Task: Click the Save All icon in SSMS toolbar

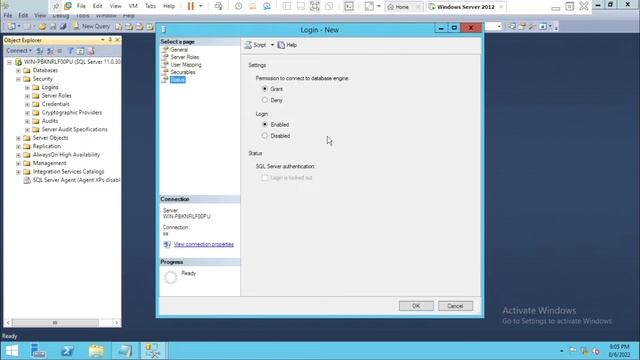Action: pyautogui.click(x=63, y=27)
